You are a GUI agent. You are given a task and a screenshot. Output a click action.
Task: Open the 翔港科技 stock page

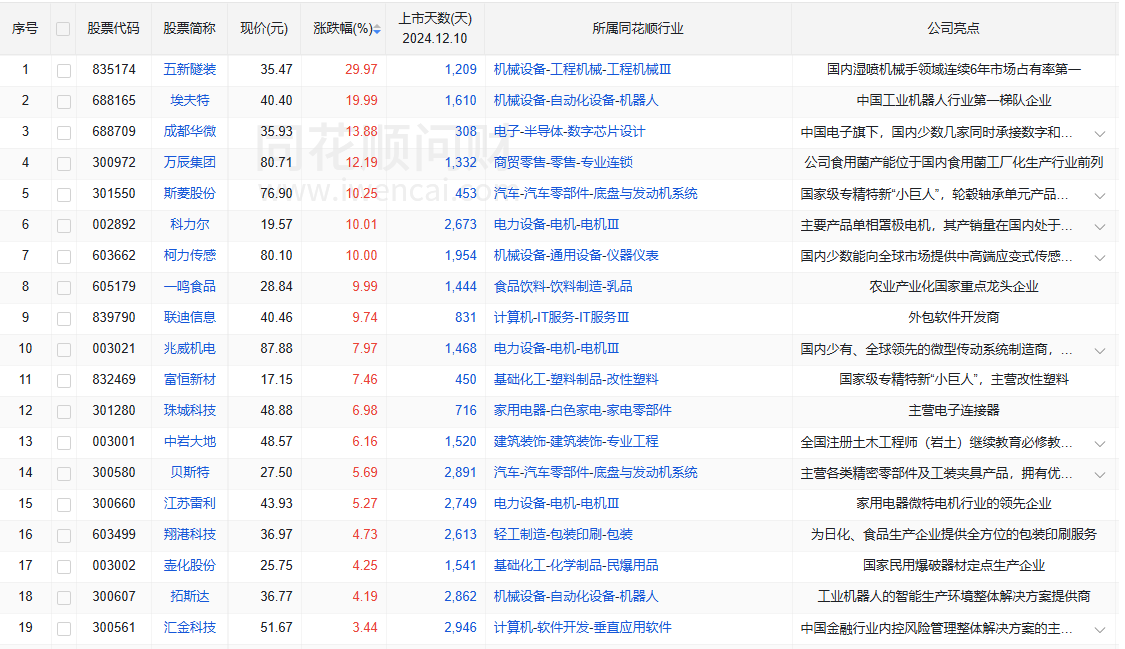click(189, 534)
